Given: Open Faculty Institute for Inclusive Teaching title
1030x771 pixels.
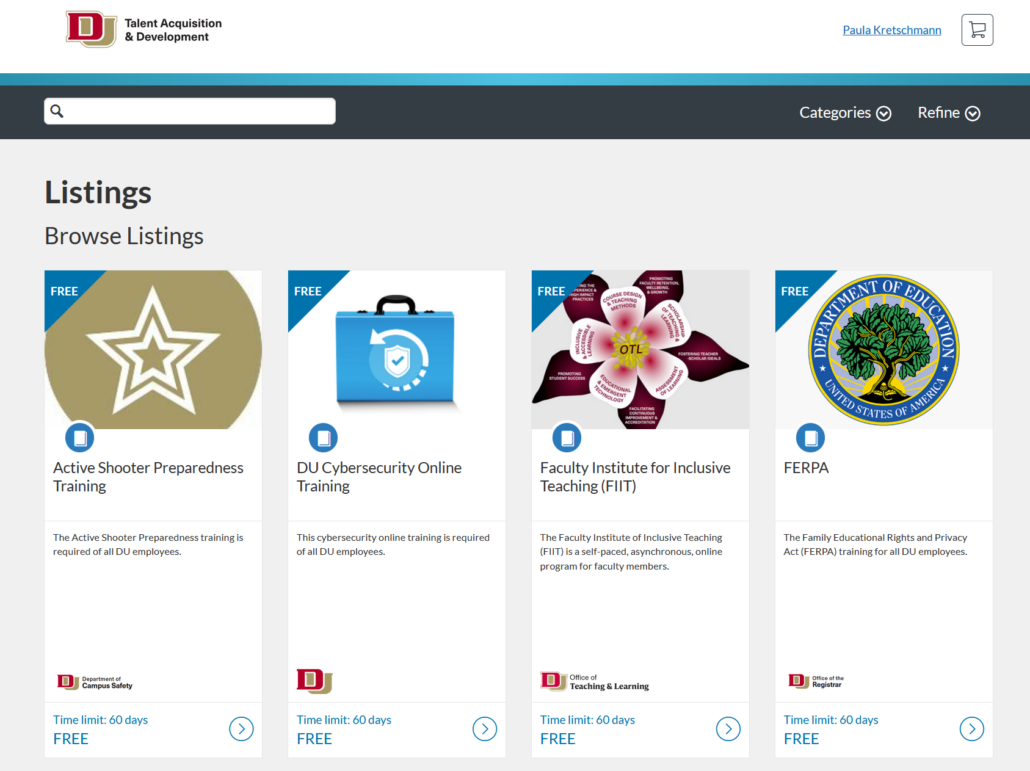Looking at the screenshot, I should pos(635,477).
